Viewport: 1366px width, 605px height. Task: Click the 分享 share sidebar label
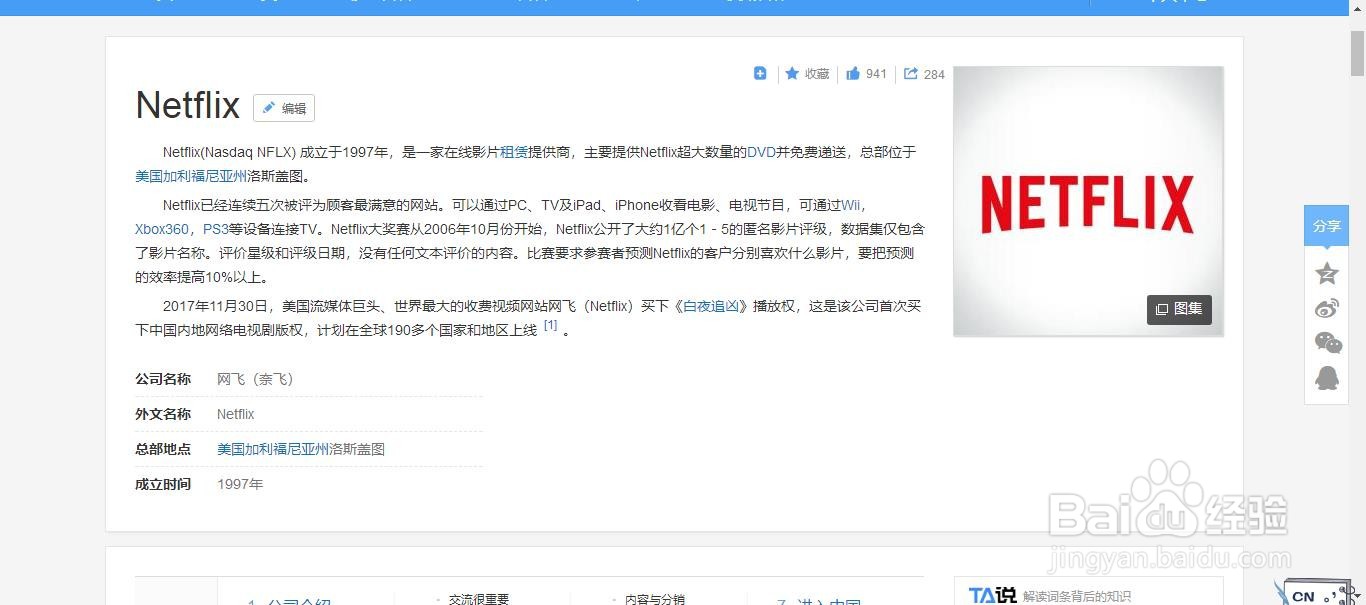[x=1327, y=226]
